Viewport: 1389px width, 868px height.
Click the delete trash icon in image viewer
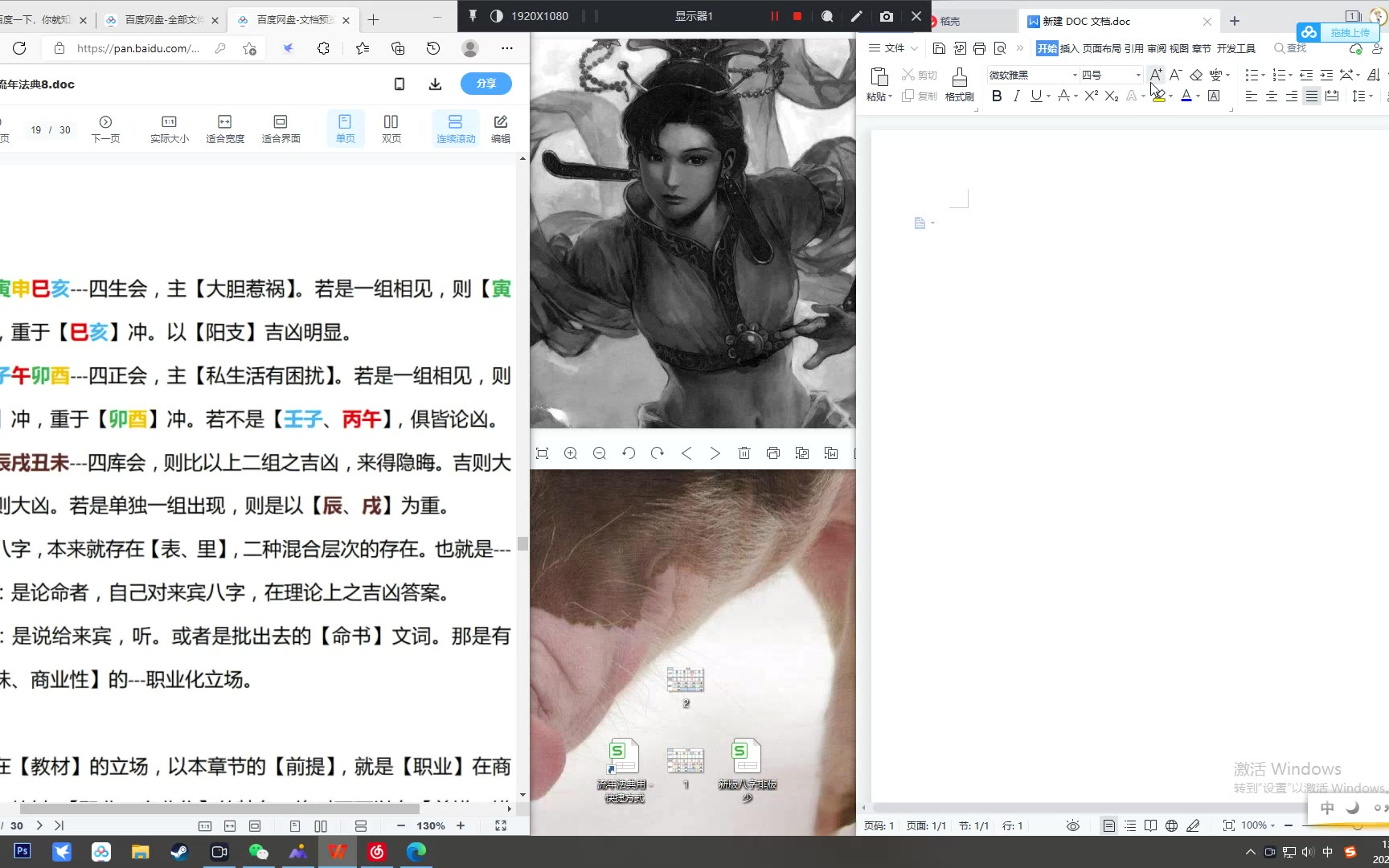pyautogui.click(x=744, y=453)
